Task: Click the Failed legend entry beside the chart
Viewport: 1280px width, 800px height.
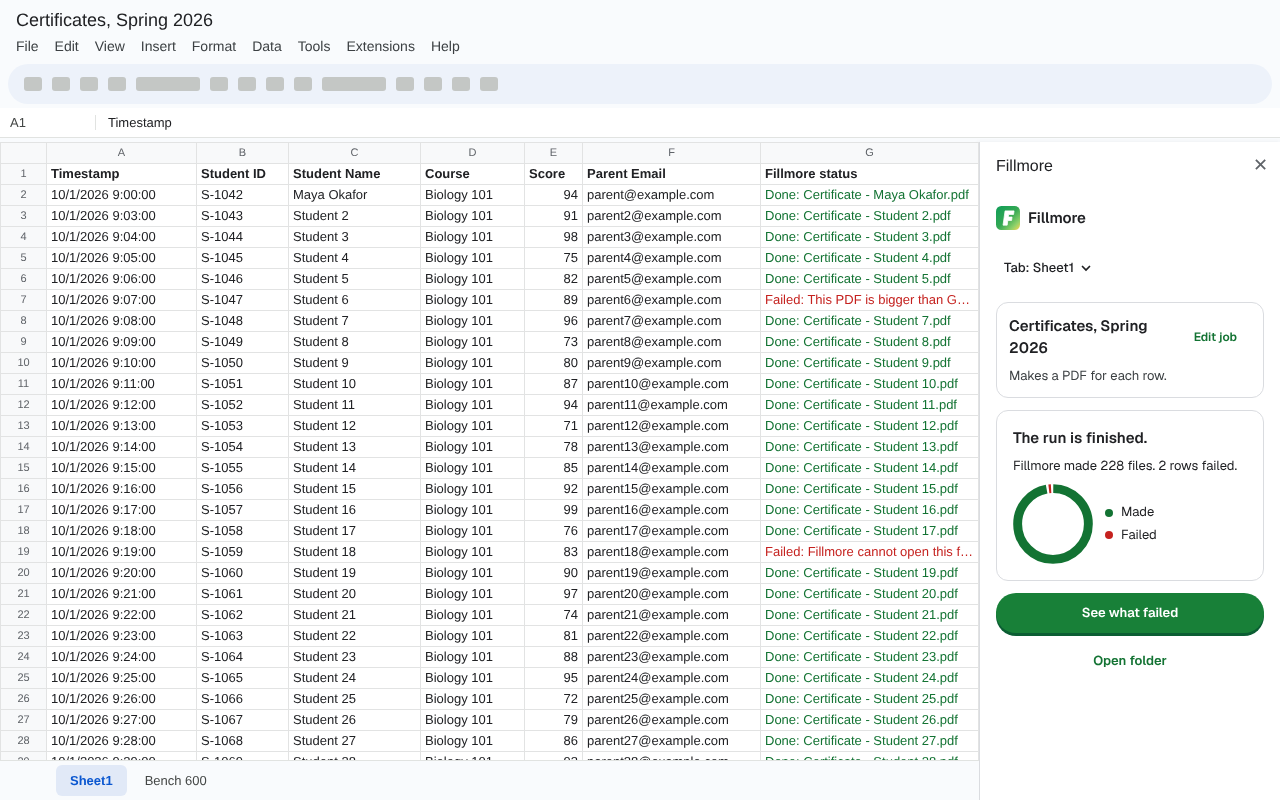Action: coord(1131,535)
